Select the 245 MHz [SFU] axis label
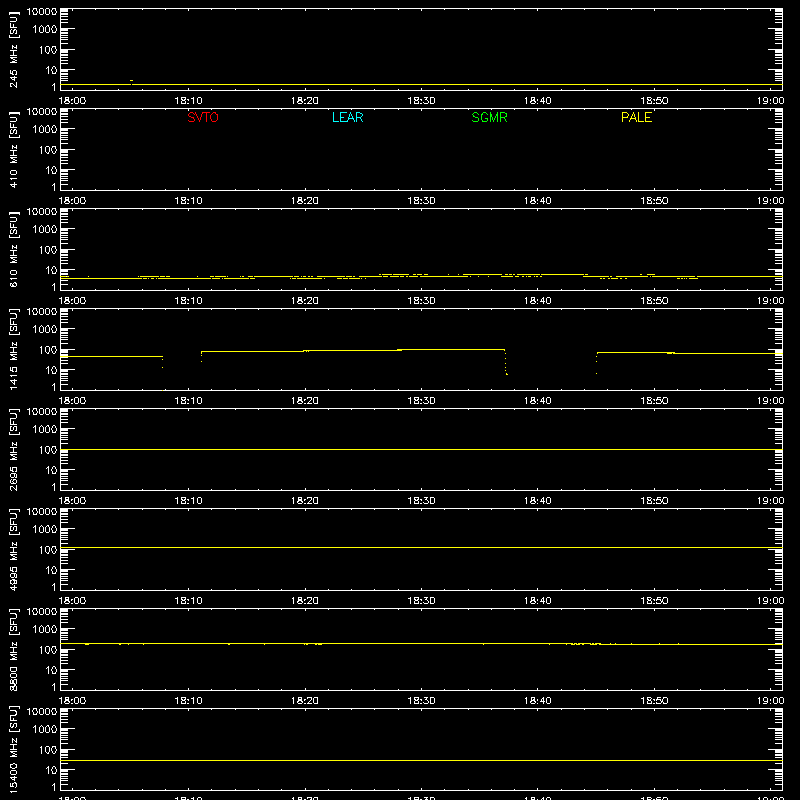The height and width of the screenshot is (800, 800). [x=14, y=49]
